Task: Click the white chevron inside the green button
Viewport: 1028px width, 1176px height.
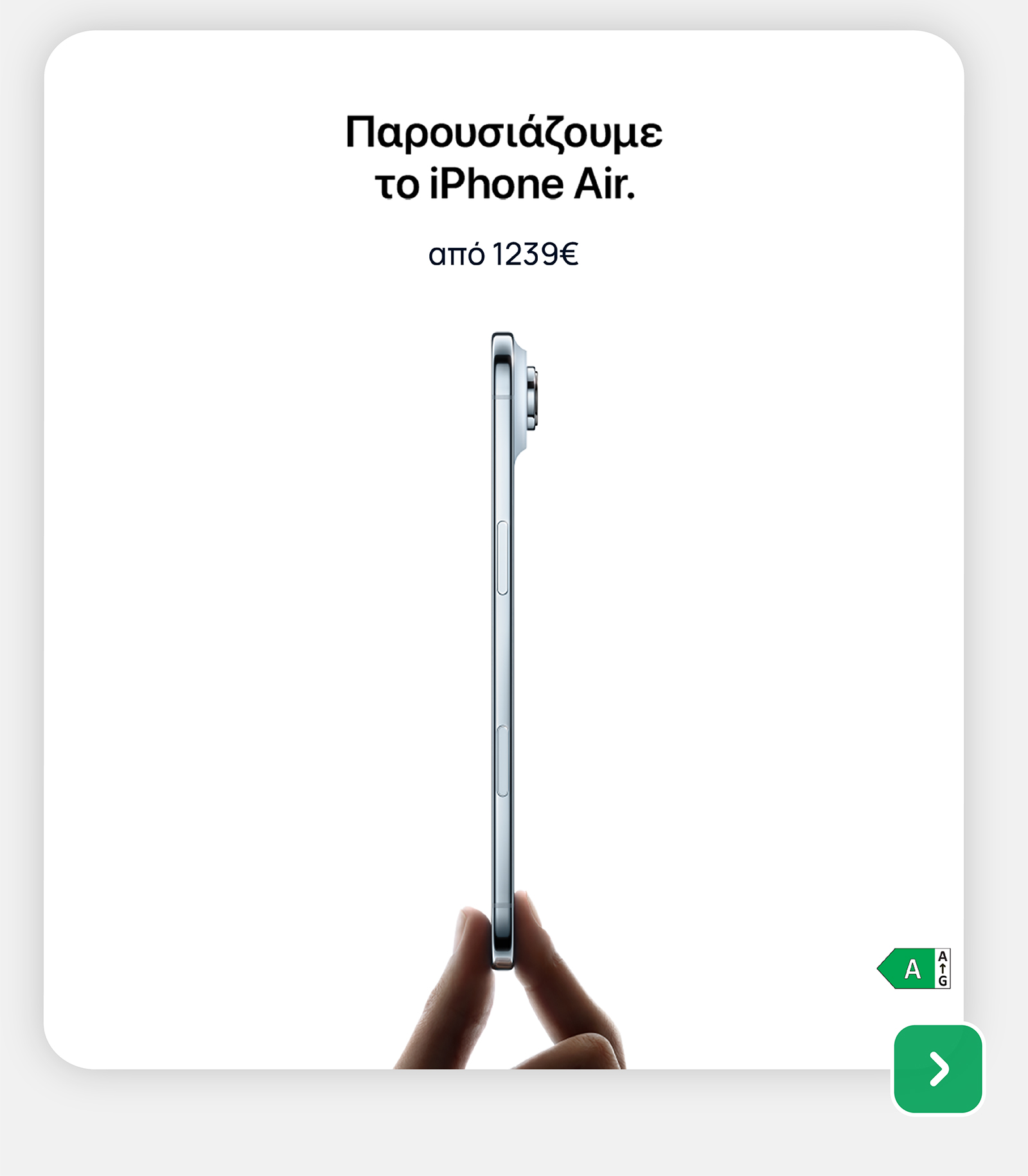Action: point(939,1069)
